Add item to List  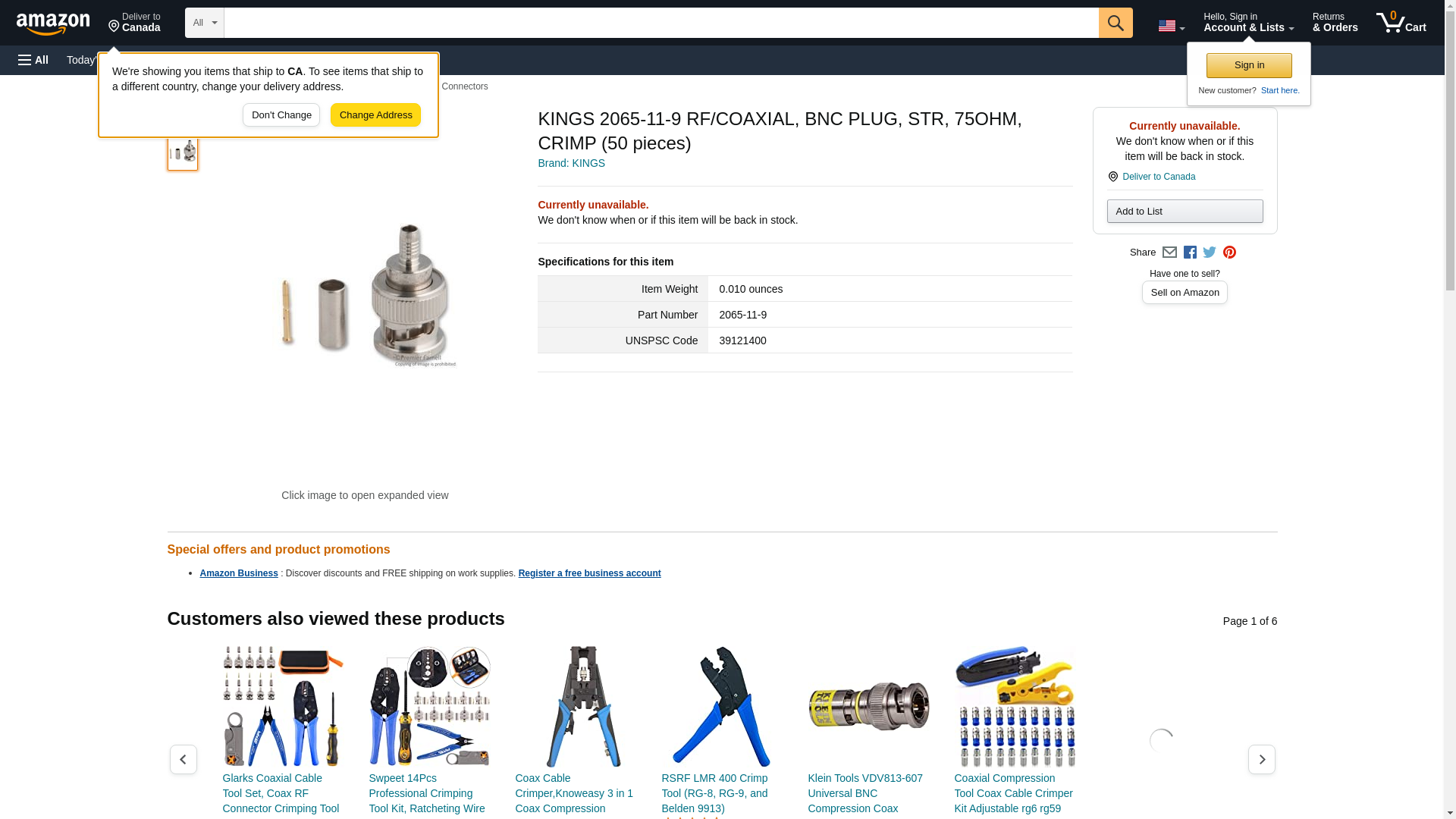tap(1185, 211)
